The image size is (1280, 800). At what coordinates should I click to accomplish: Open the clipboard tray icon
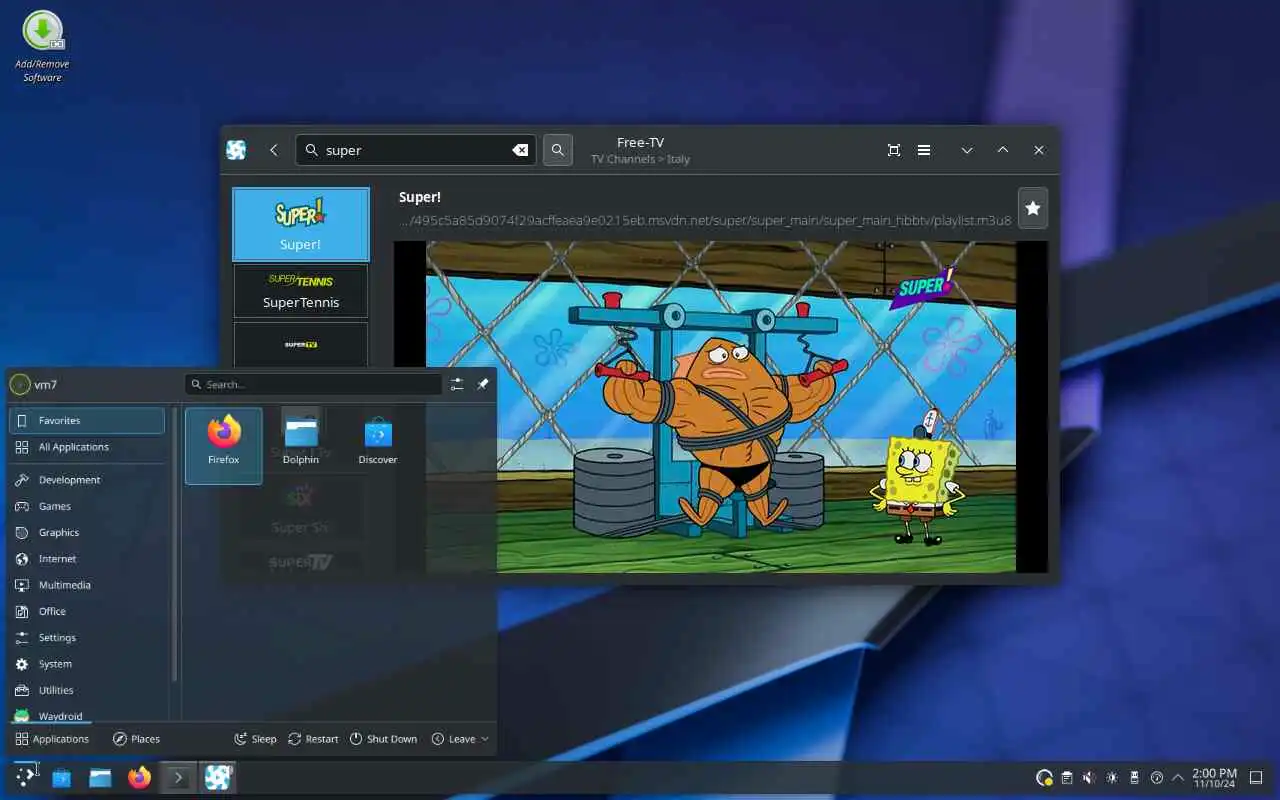pyautogui.click(x=1067, y=778)
